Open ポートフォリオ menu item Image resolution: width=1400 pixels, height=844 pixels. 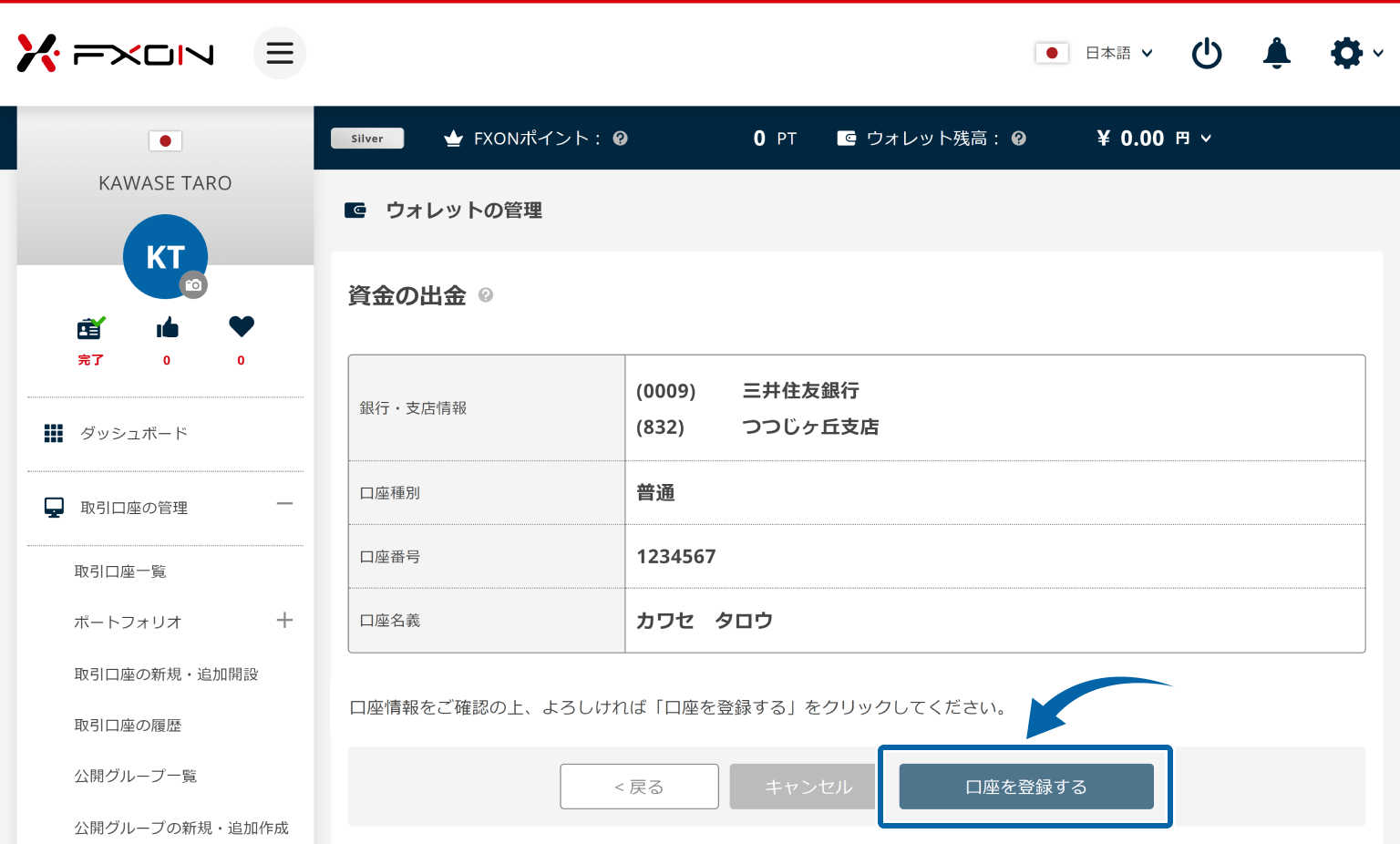(x=128, y=623)
